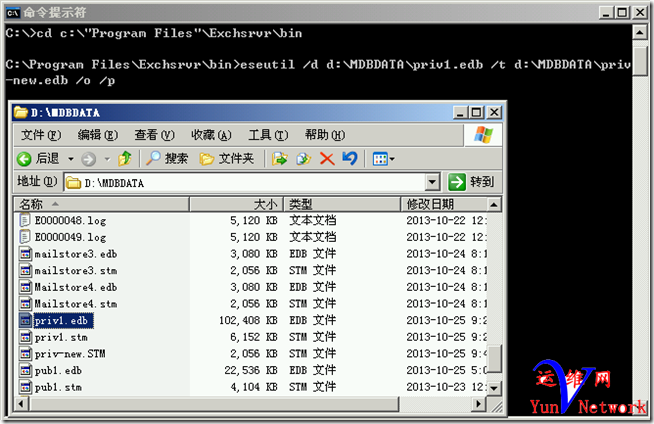
Task: Open the Edit (编辑) menu
Action: pos(98,135)
